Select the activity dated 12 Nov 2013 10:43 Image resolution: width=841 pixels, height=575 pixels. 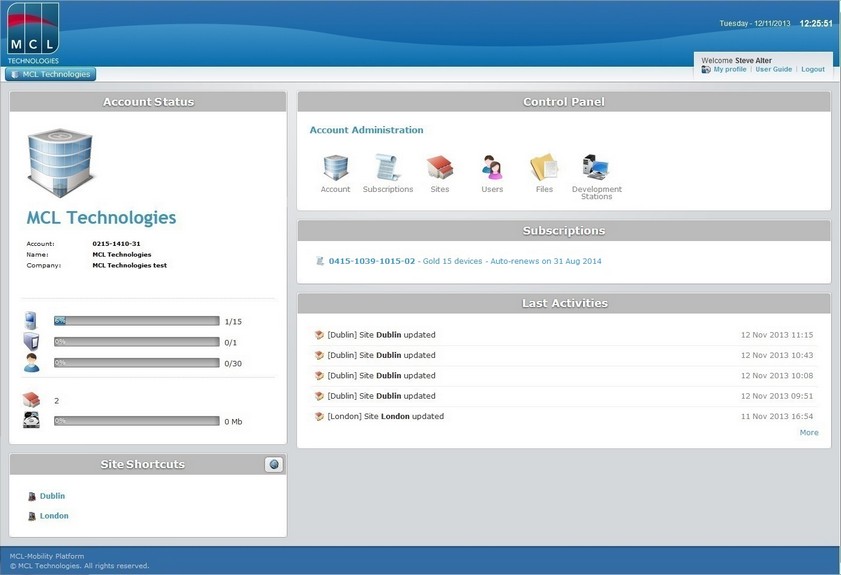[x=564, y=355]
